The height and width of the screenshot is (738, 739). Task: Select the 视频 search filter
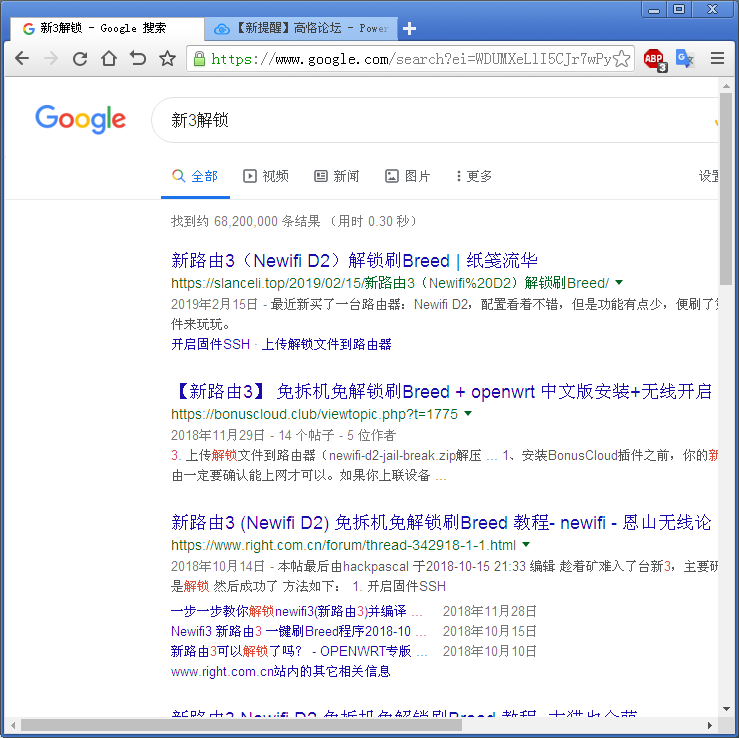tap(266, 176)
